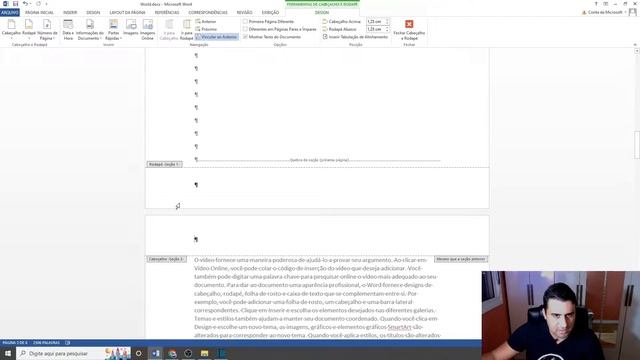The height and width of the screenshot is (360, 640).
Task: Click the Rodapé -Seção 1- label
Action: tap(164, 164)
